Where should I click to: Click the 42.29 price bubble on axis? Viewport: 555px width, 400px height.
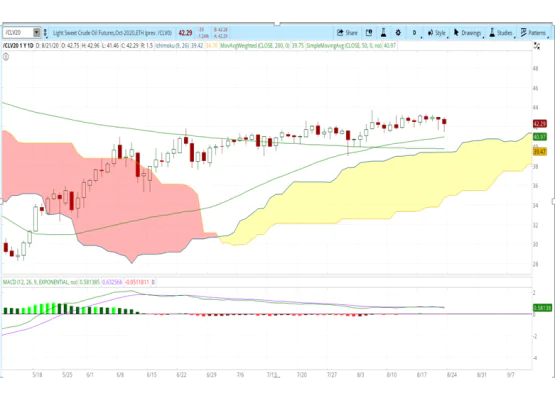540,124
